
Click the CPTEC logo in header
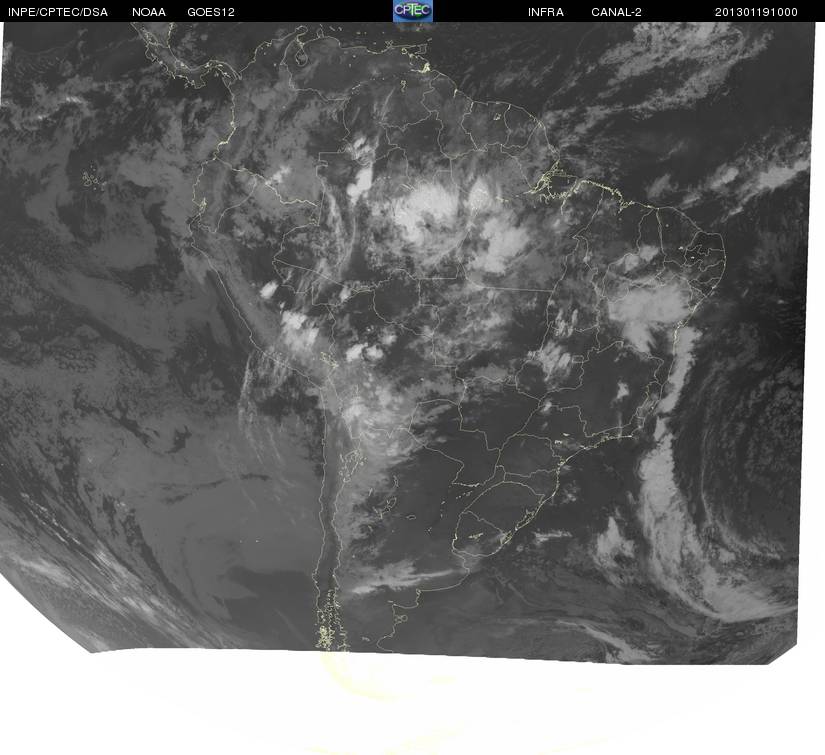(x=413, y=11)
